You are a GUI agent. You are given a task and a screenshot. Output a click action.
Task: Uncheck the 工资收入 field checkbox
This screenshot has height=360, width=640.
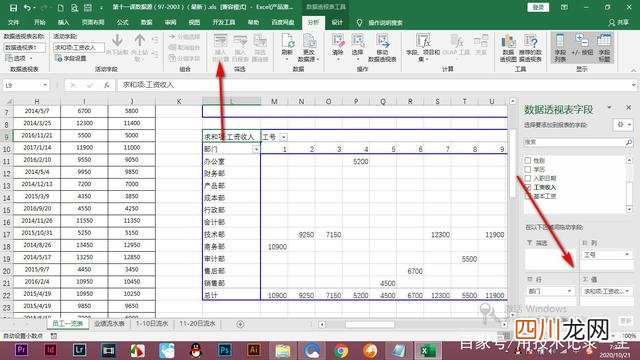tap(528, 187)
